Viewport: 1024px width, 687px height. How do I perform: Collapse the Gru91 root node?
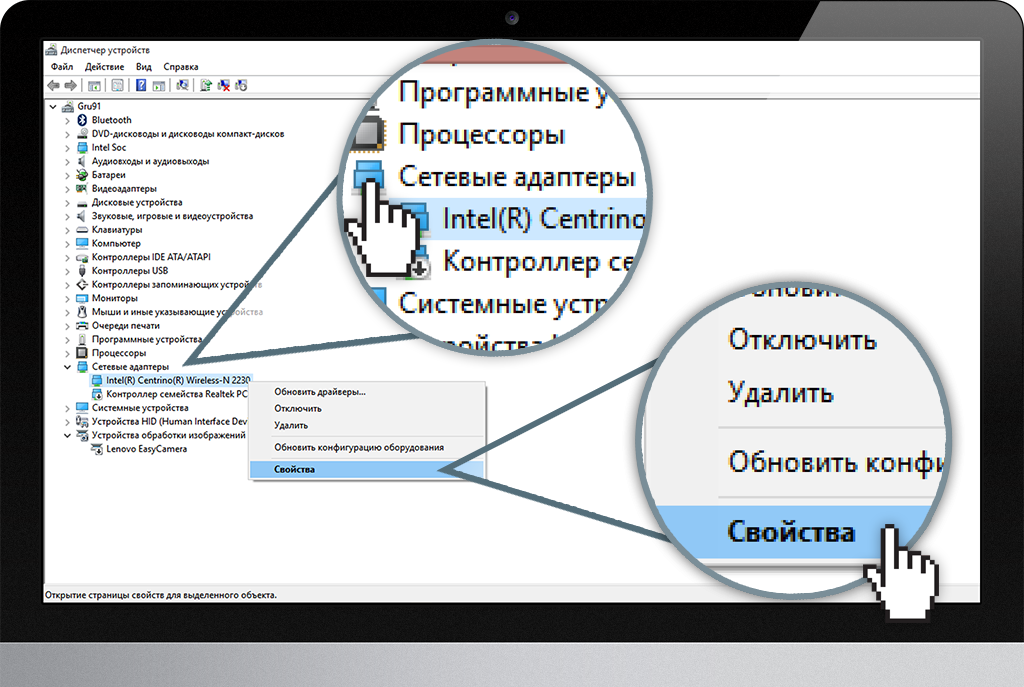click(x=54, y=106)
